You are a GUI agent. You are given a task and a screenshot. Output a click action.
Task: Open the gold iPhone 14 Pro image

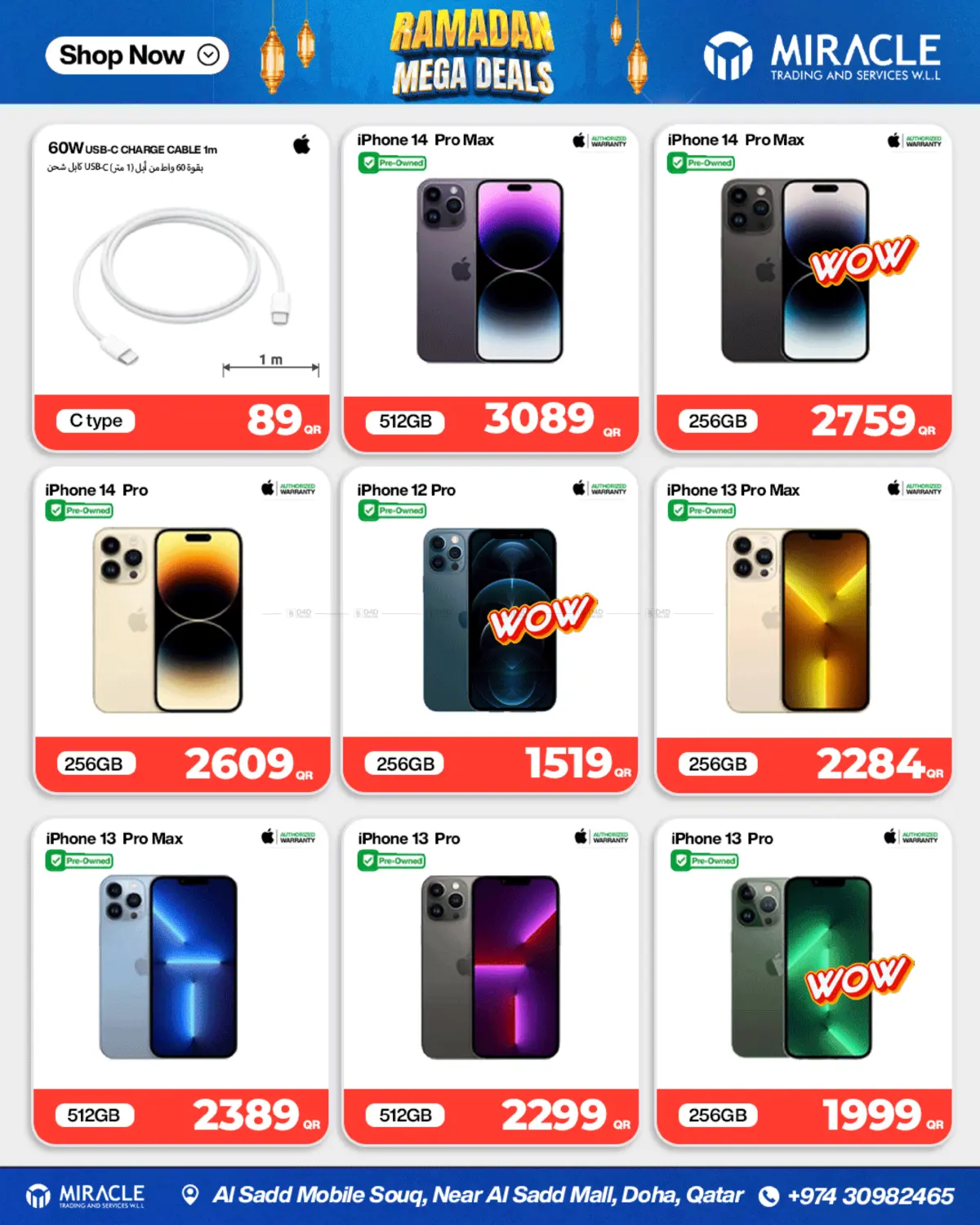[x=167, y=620]
